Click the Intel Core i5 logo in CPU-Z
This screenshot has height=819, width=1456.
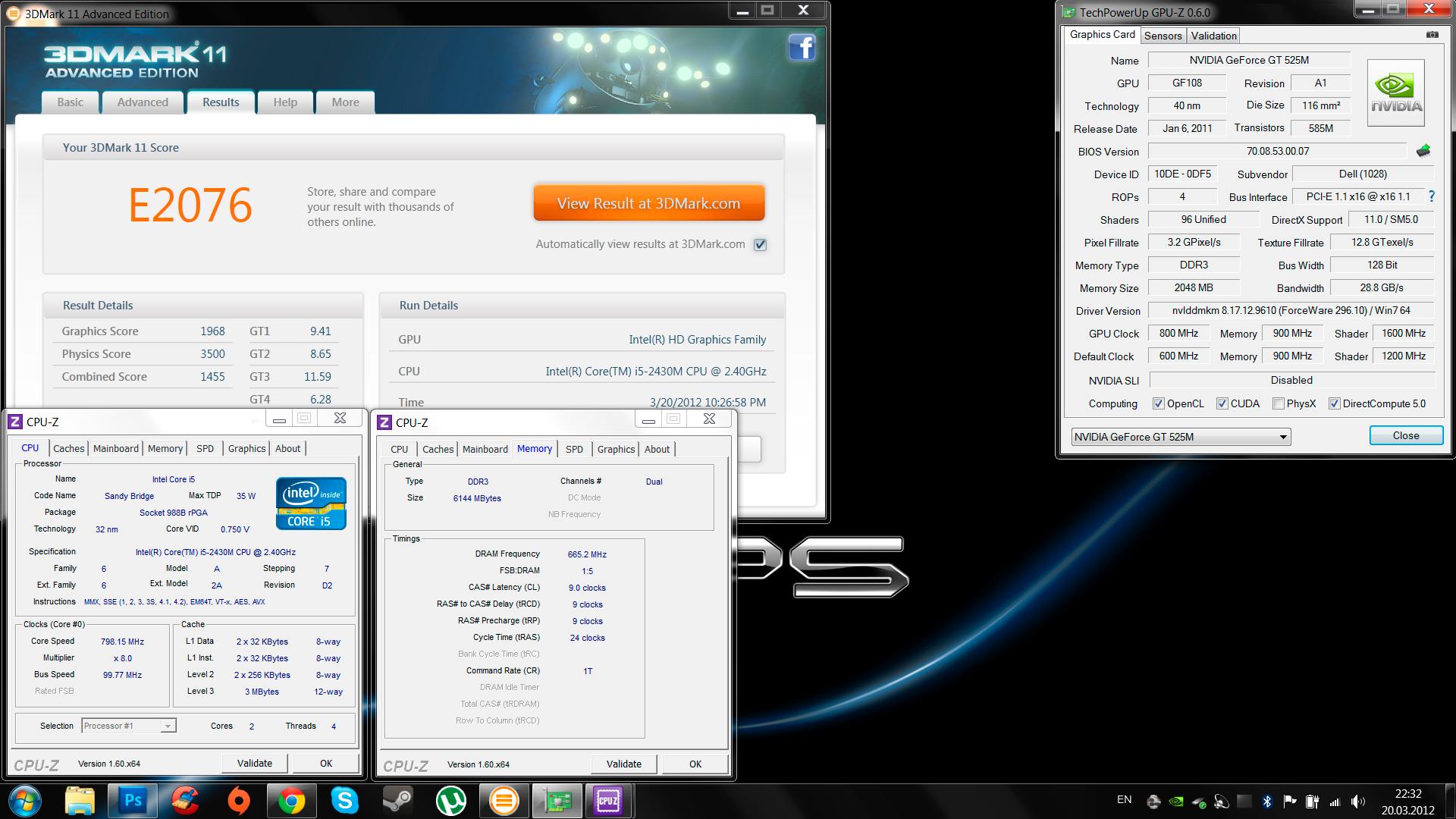point(311,503)
